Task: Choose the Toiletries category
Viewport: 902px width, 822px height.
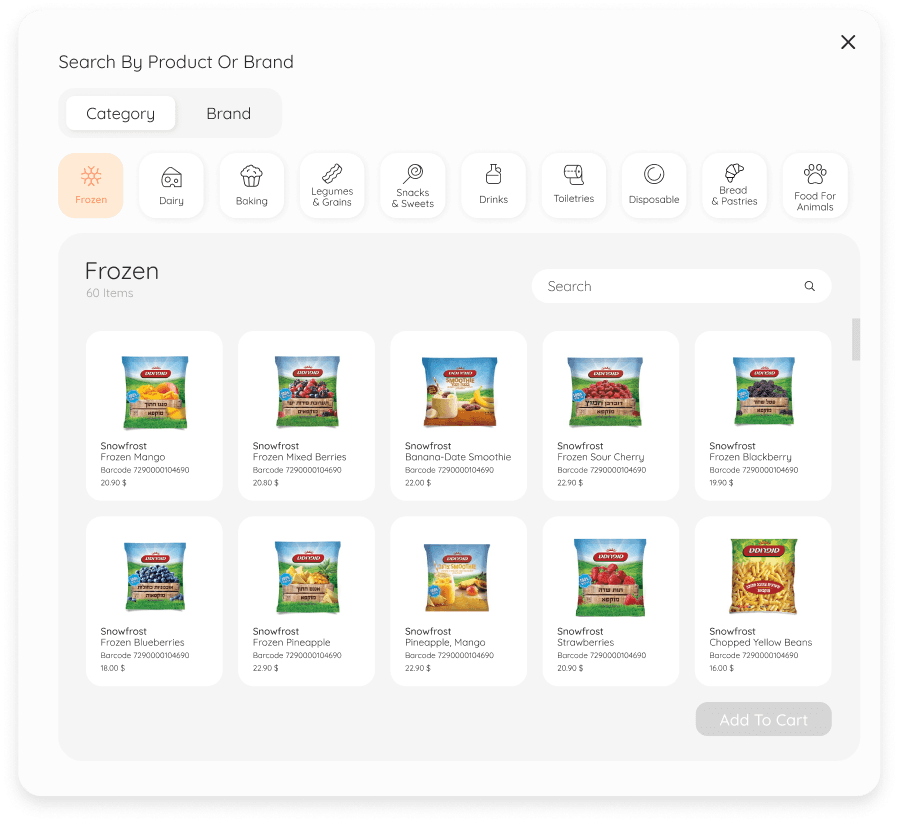Action: click(574, 185)
